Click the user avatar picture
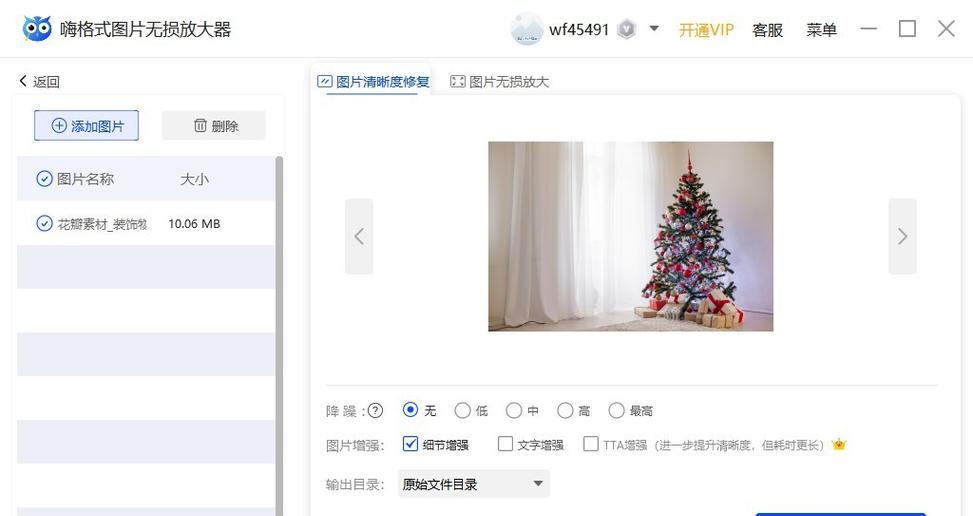This screenshot has height=516, width=973. [x=527, y=29]
